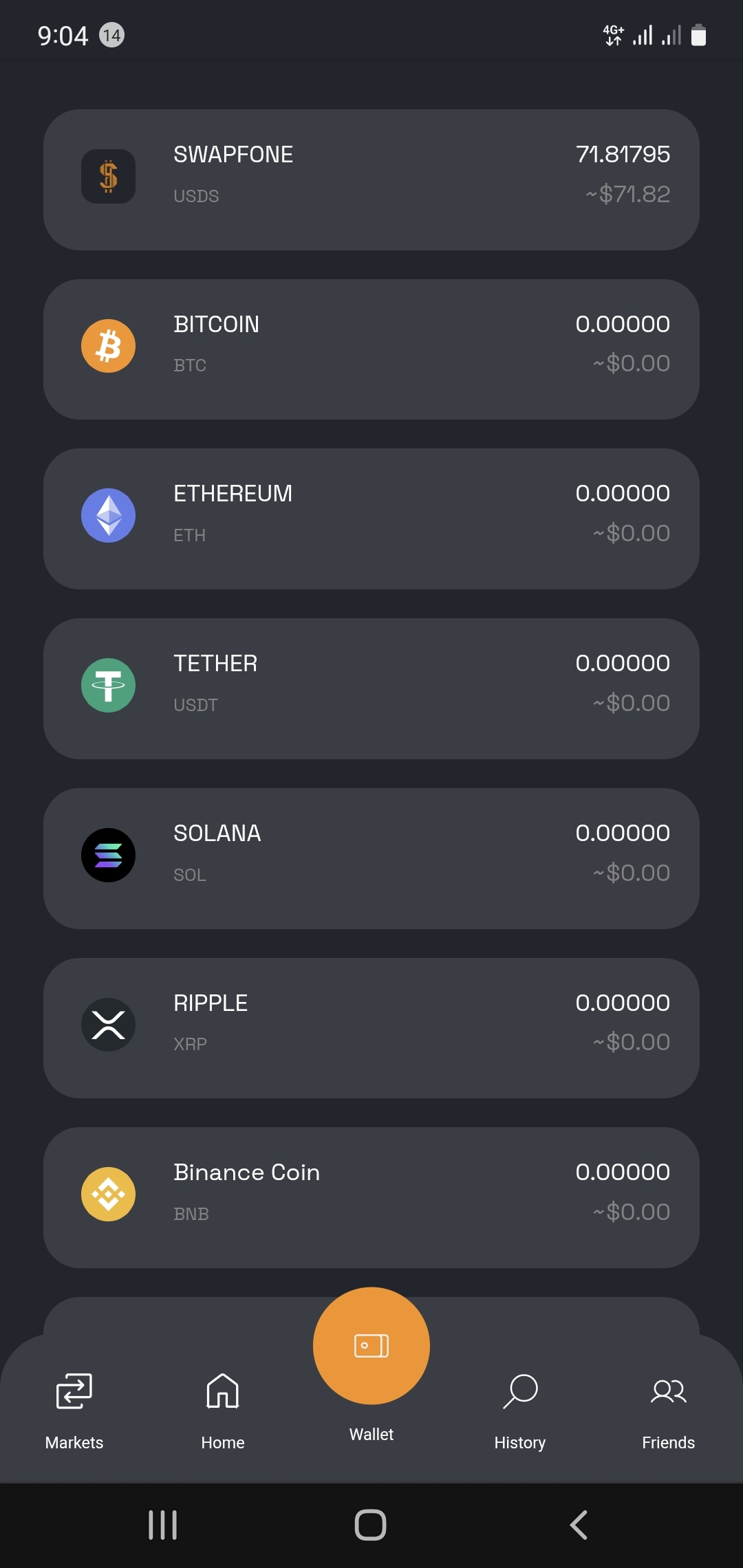Viewport: 743px width, 1568px height.
Task: Tap the Solana logo icon
Action: coord(108,856)
